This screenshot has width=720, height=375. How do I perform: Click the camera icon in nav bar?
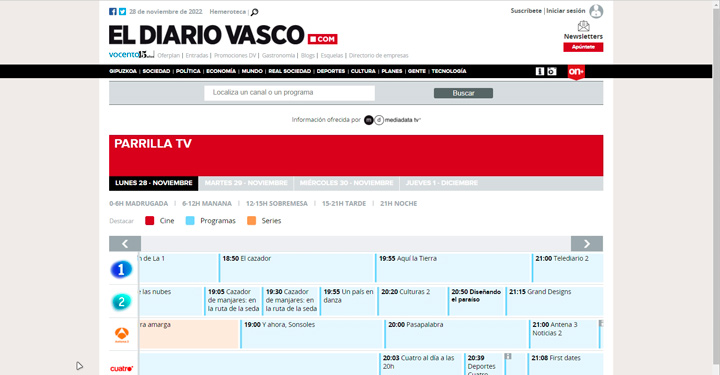tap(551, 71)
